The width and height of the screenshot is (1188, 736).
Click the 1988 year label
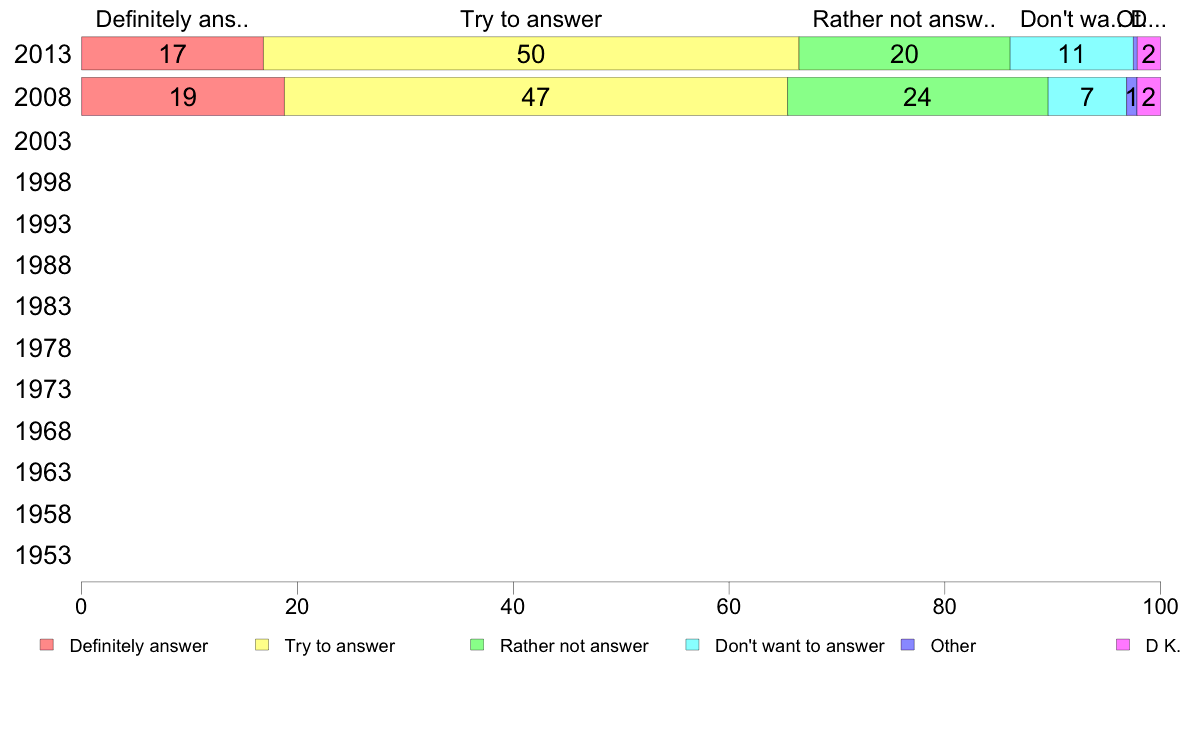(x=43, y=265)
